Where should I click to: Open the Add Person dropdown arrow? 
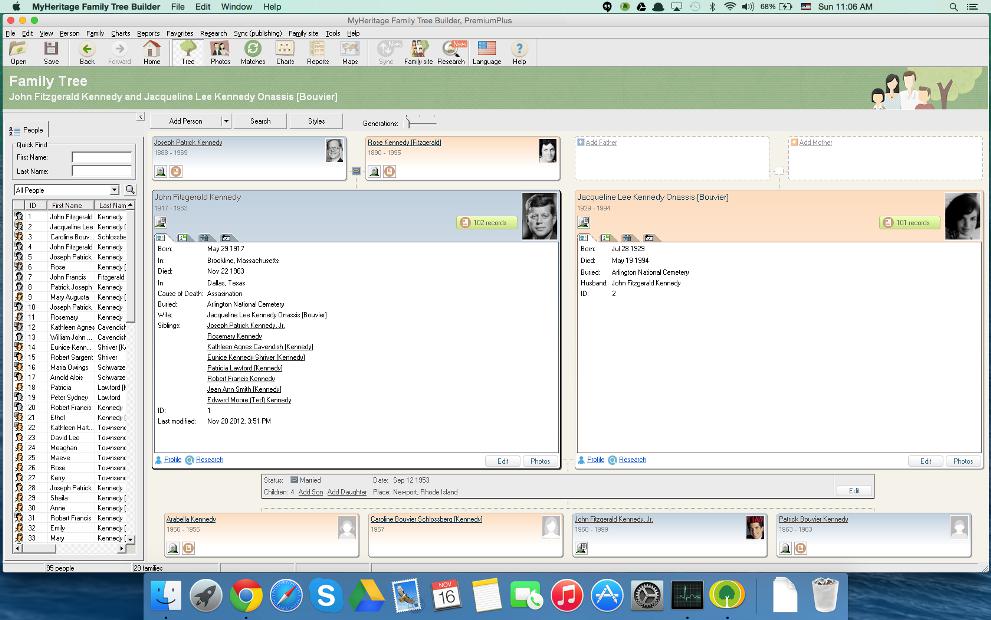pyautogui.click(x=226, y=121)
